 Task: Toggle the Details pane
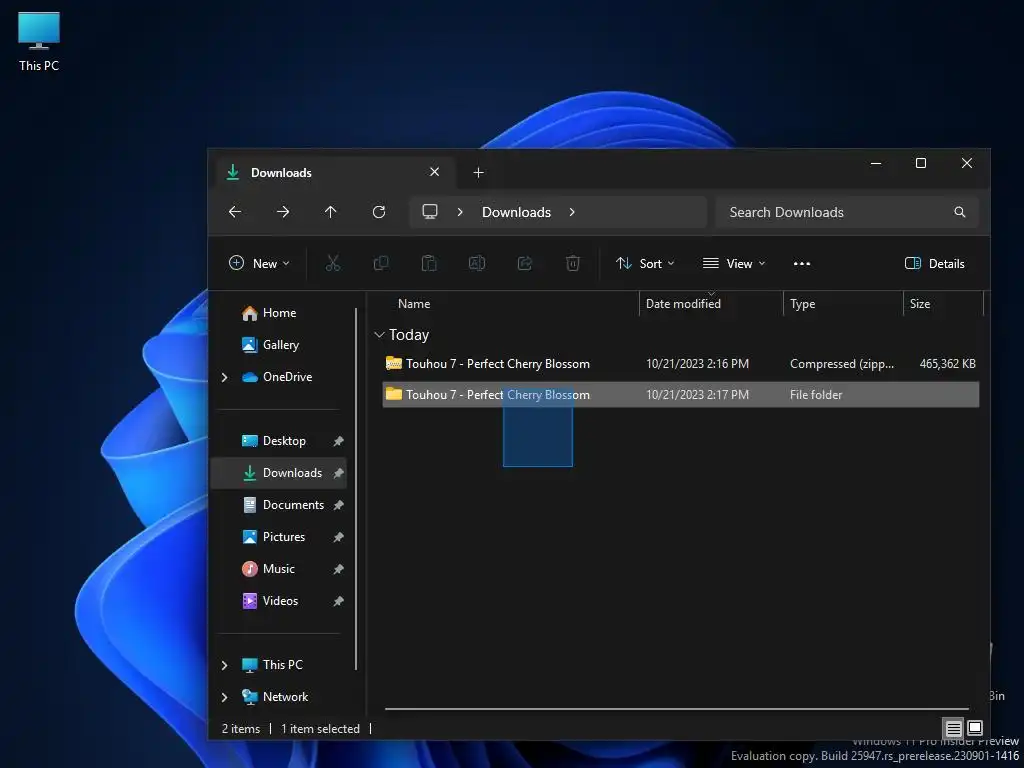tap(935, 263)
